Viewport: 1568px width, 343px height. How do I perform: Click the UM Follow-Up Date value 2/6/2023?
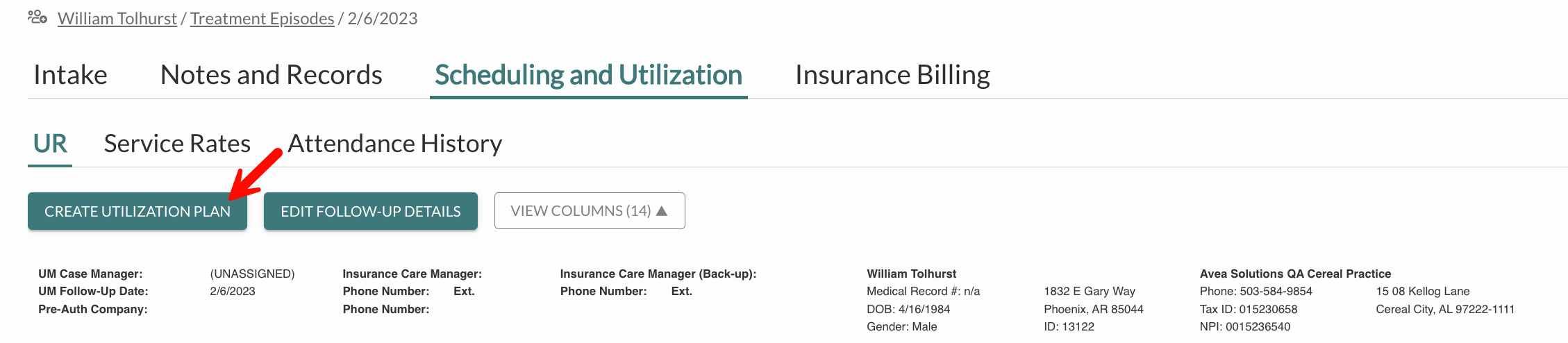(x=233, y=292)
